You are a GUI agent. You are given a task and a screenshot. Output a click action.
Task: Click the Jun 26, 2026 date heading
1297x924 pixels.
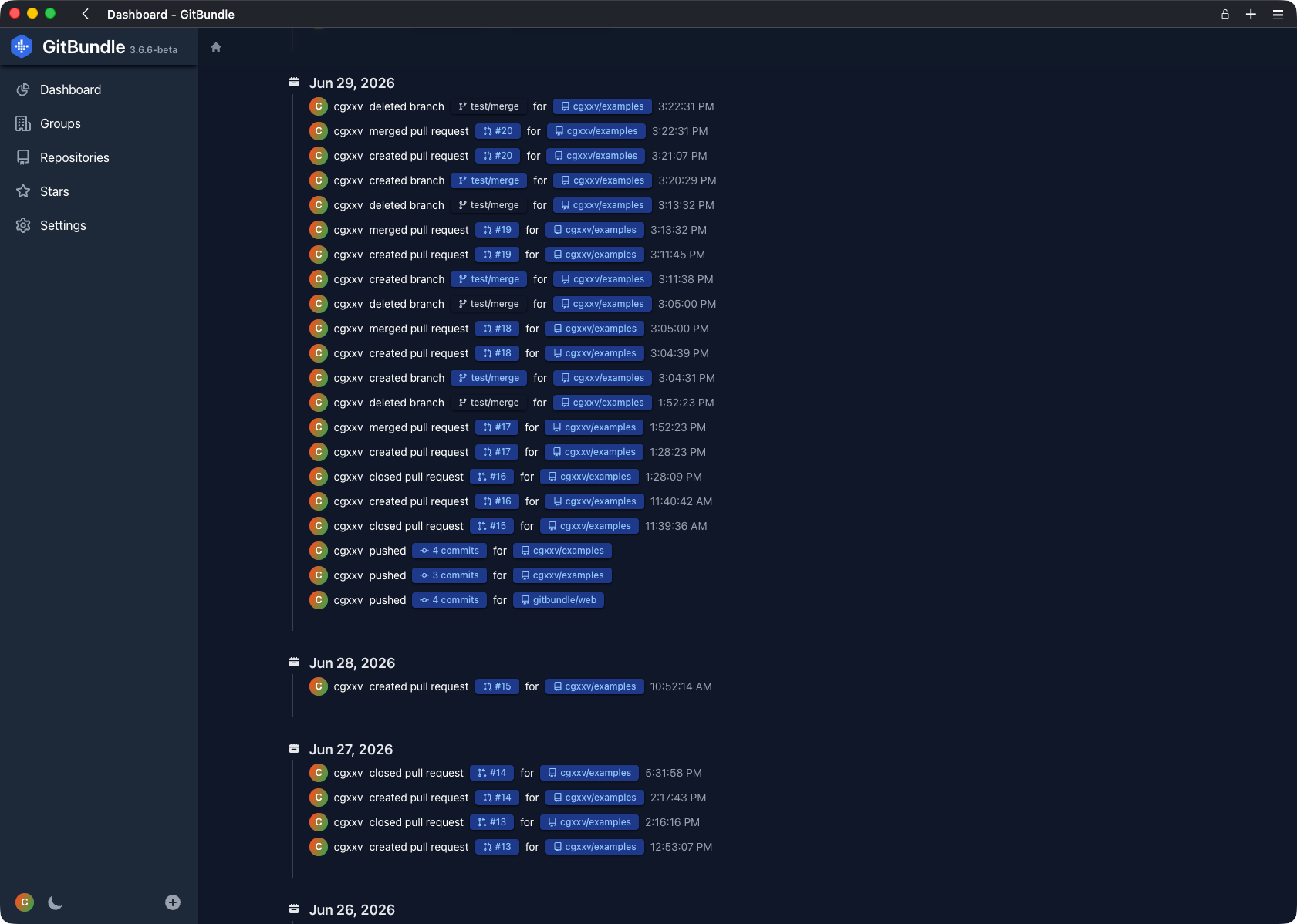click(352, 910)
